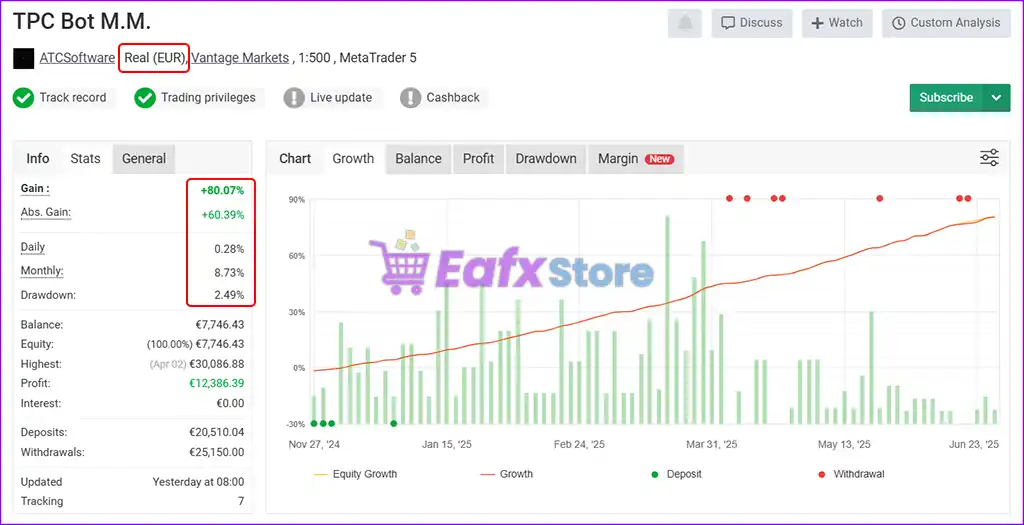
Task: Click the +60.39% abs gain value
Action: pos(222,215)
